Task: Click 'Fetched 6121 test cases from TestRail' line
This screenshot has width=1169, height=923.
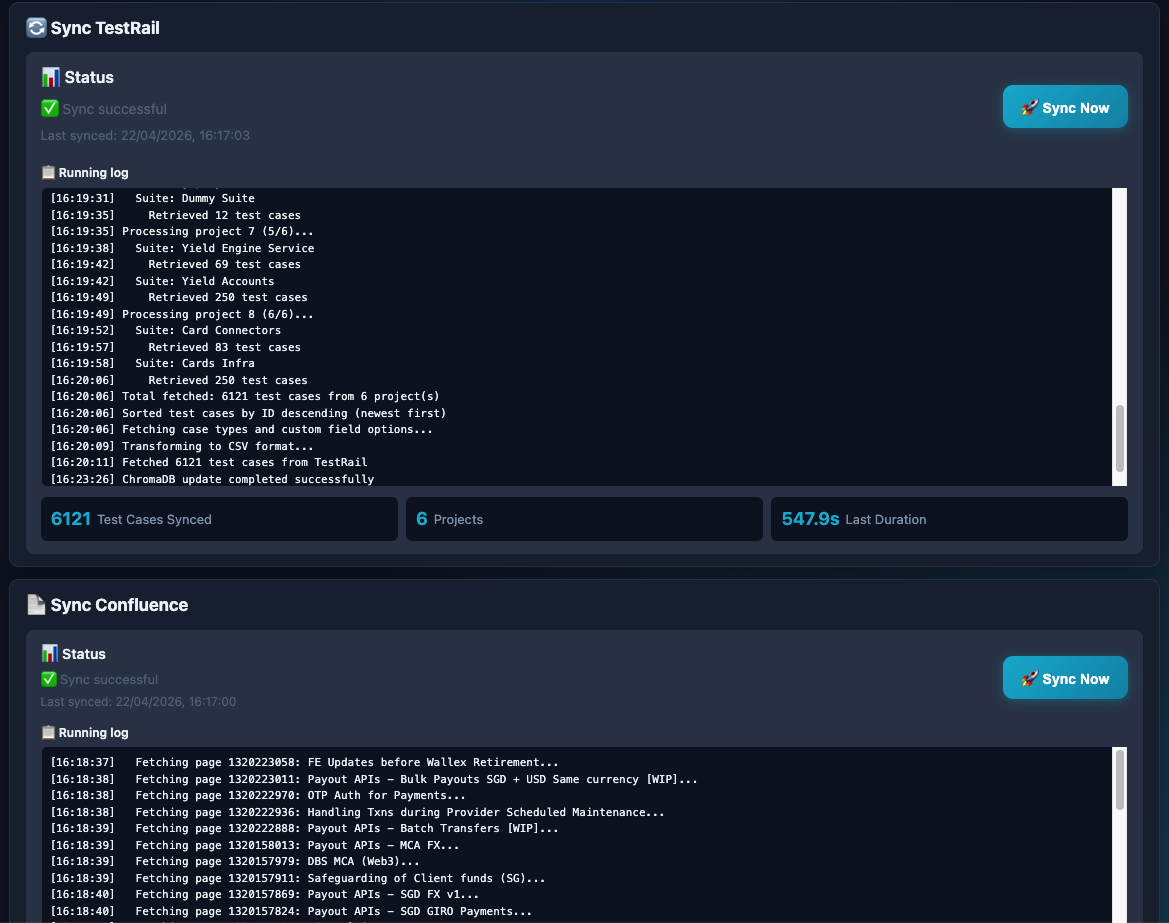Action: click(209, 462)
